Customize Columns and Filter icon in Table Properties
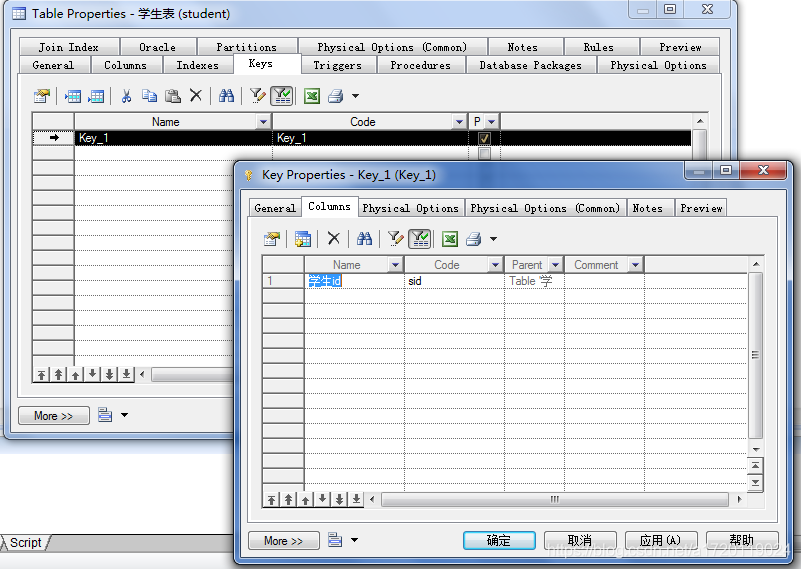The image size is (801, 569). point(257,96)
